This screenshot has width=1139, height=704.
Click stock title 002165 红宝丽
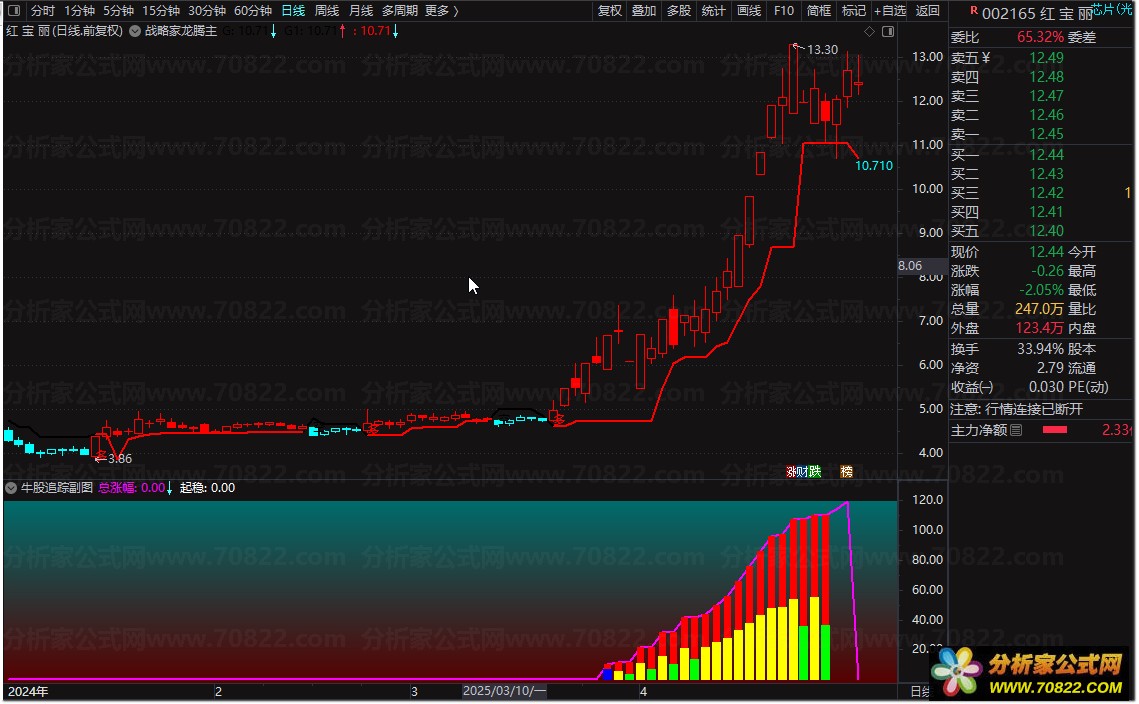coord(1037,14)
